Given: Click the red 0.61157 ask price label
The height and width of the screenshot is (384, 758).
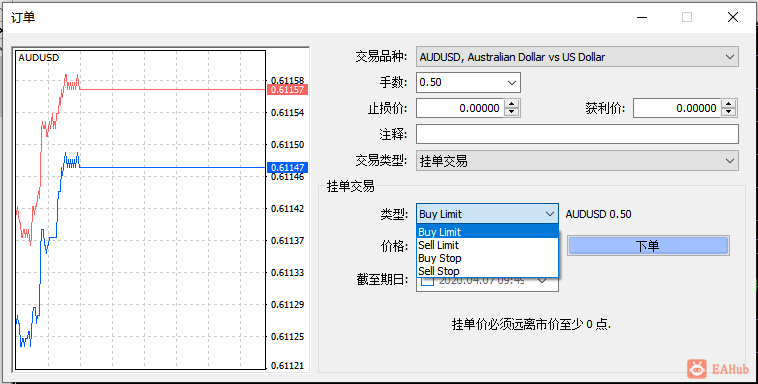Looking at the screenshot, I should 287,90.
